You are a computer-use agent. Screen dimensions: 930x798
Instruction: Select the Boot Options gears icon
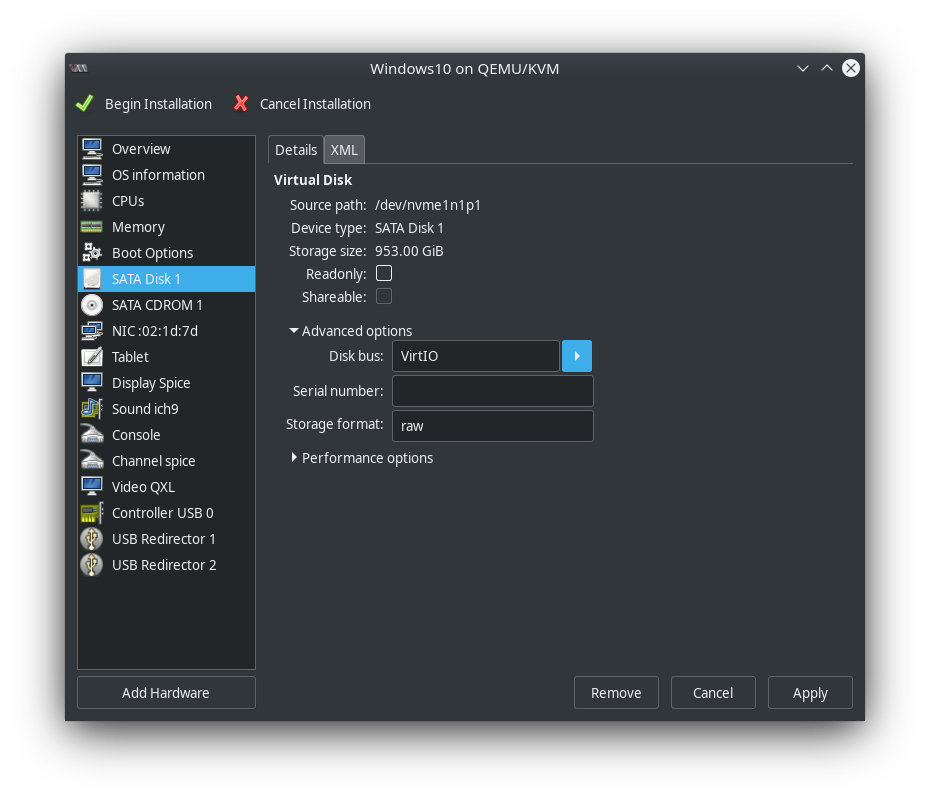[92, 253]
